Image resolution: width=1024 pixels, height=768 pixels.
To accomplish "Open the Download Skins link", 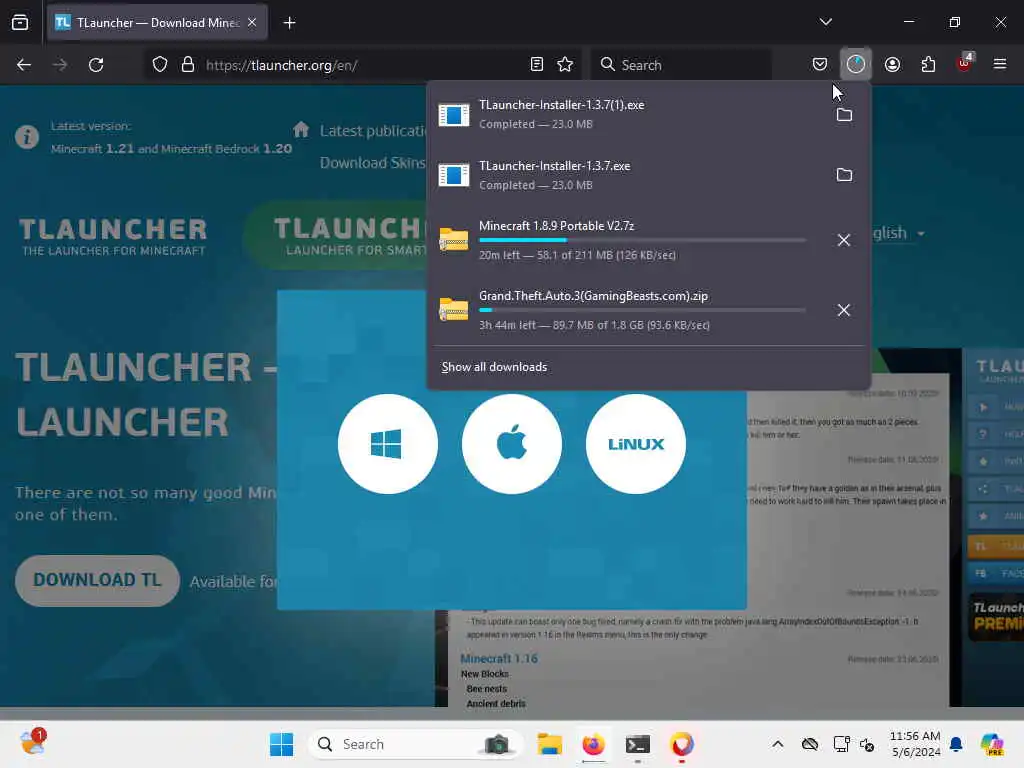I will pos(372,163).
